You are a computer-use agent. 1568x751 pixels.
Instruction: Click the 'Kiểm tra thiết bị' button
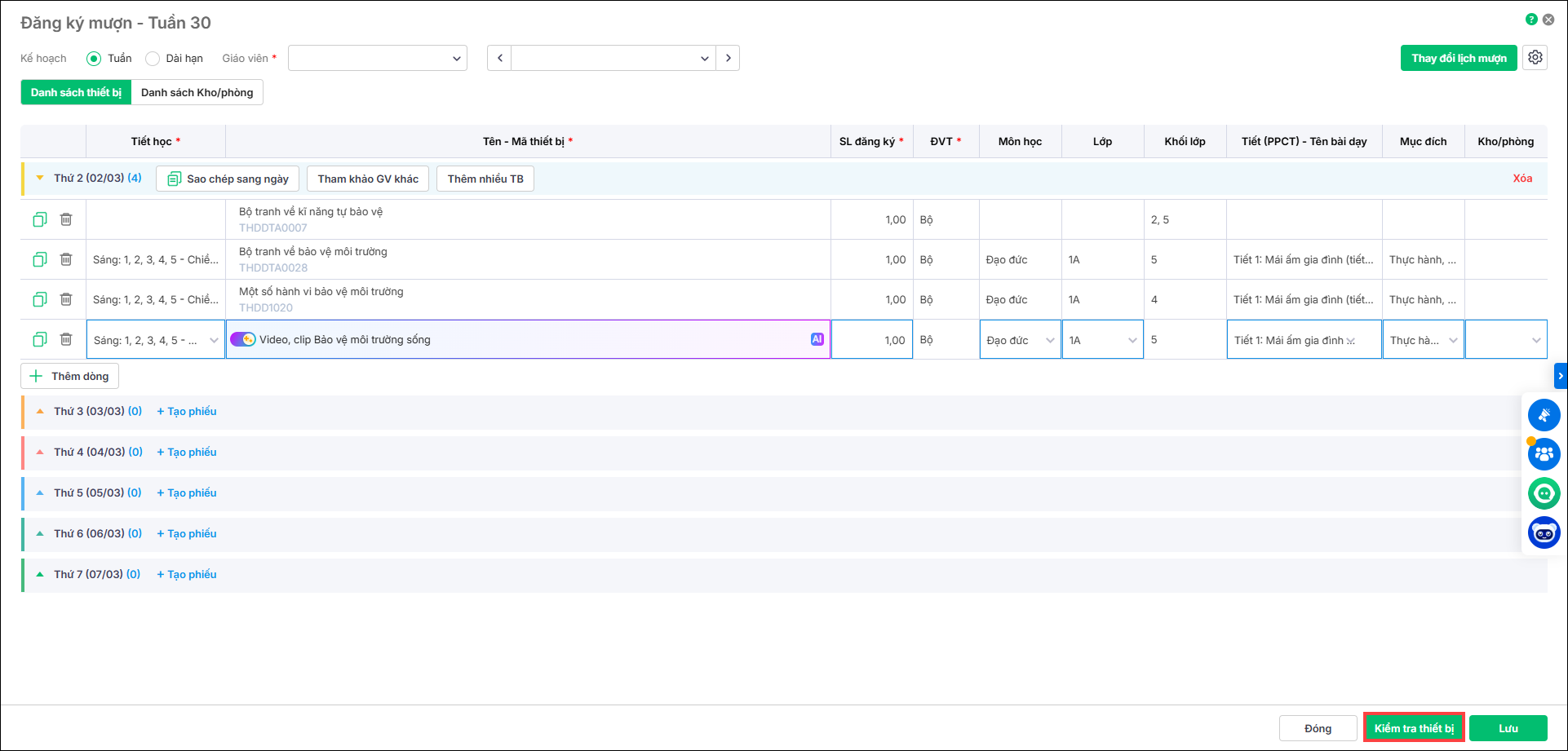1414,728
